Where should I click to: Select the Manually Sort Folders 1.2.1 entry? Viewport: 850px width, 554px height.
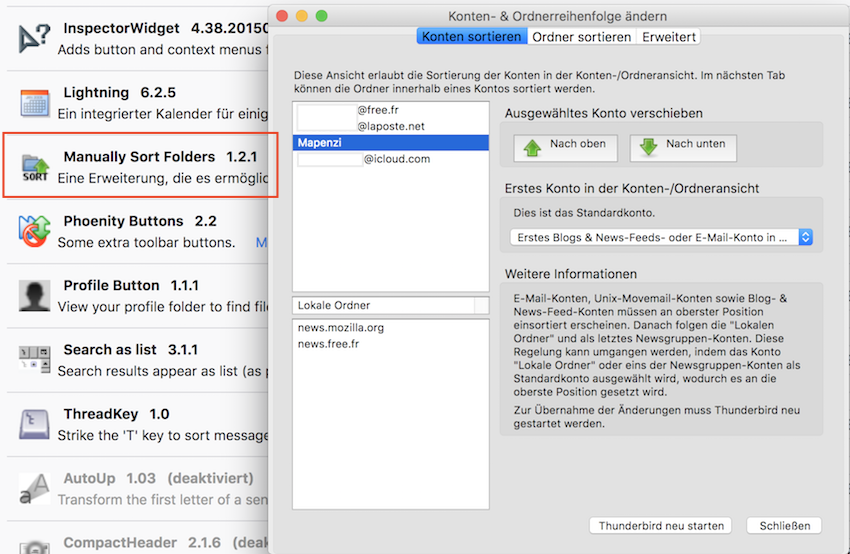pyautogui.click(x=138, y=166)
